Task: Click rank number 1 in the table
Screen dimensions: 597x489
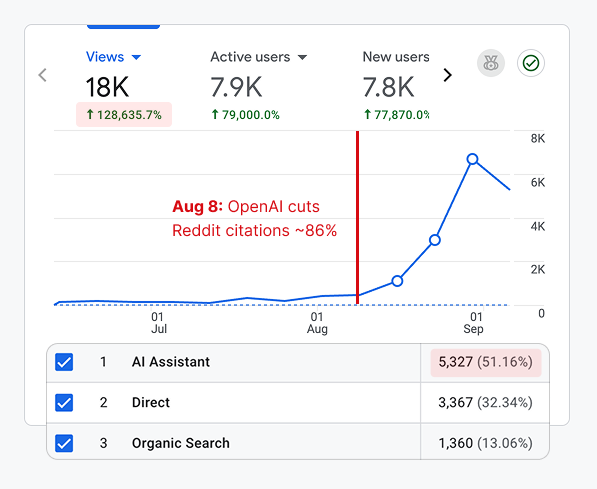Action: click(103, 362)
